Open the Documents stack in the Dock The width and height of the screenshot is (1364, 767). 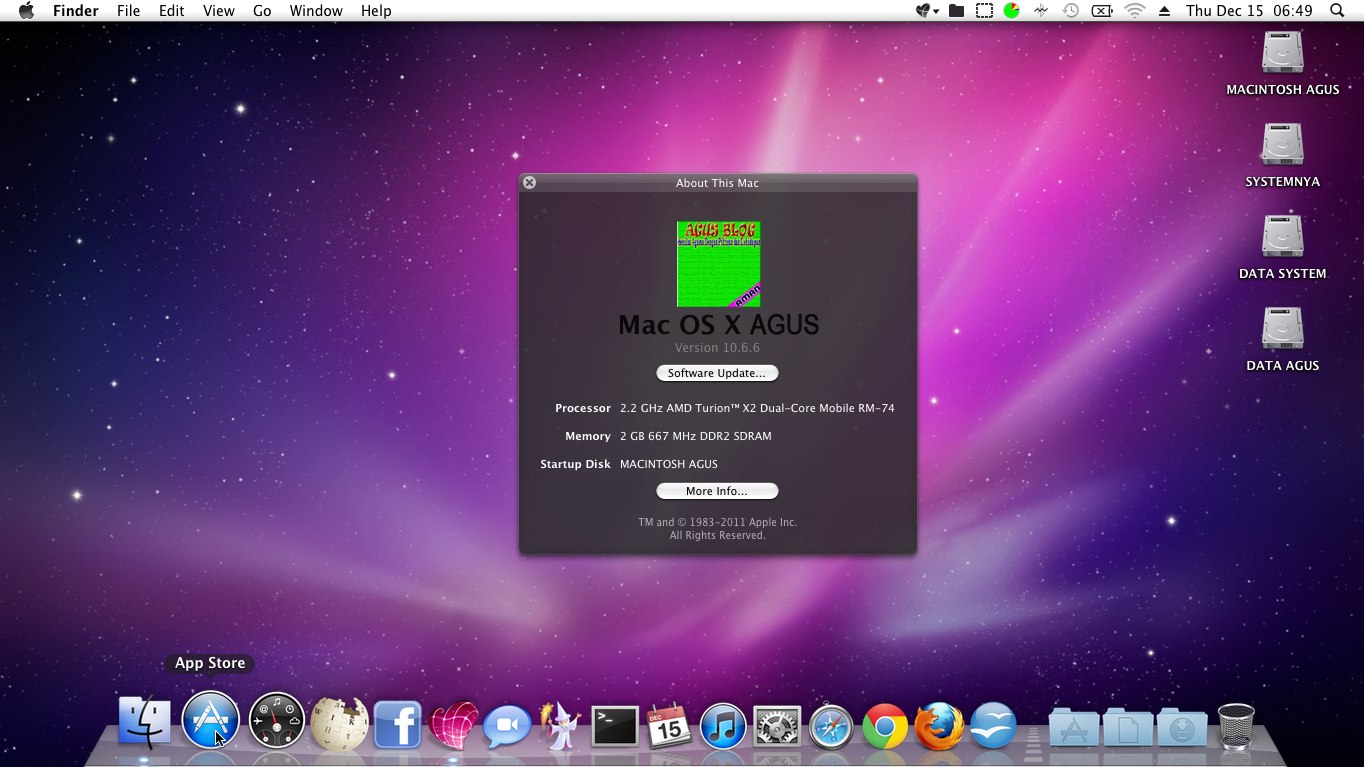click(x=1127, y=727)
